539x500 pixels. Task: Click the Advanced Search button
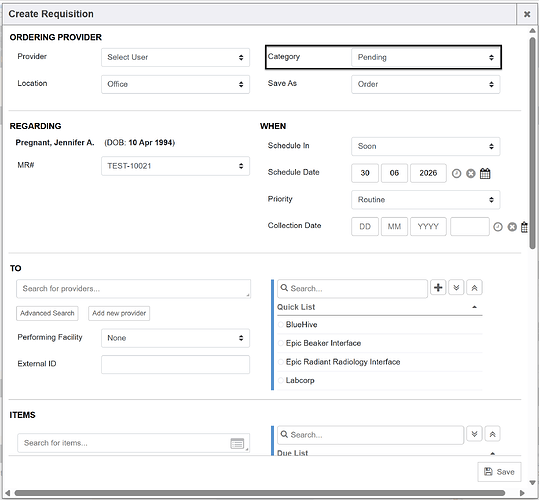pyautogui.click(x=47, y=313)
